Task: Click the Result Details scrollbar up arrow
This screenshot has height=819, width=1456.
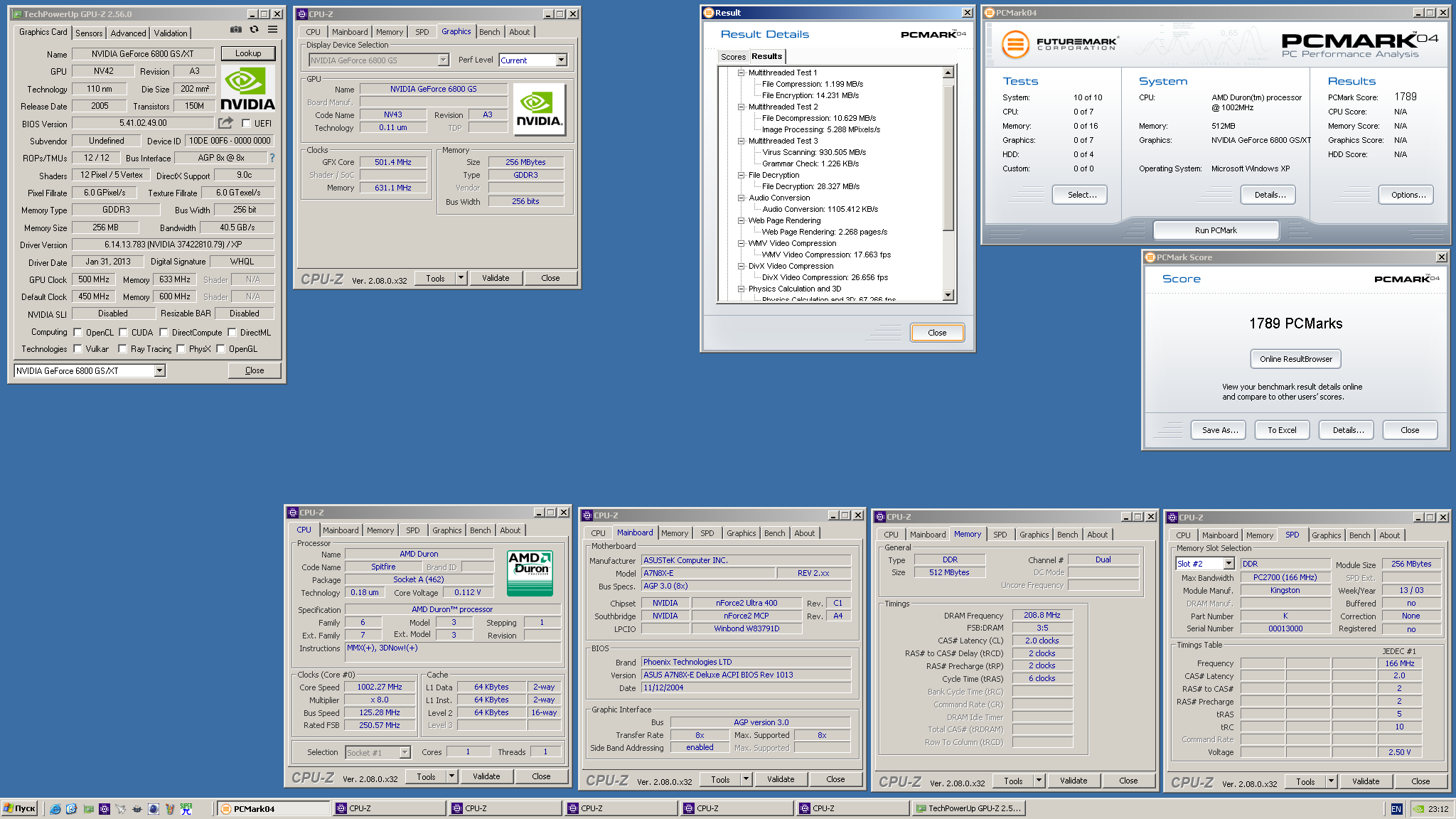Action: tap(948, 73)
